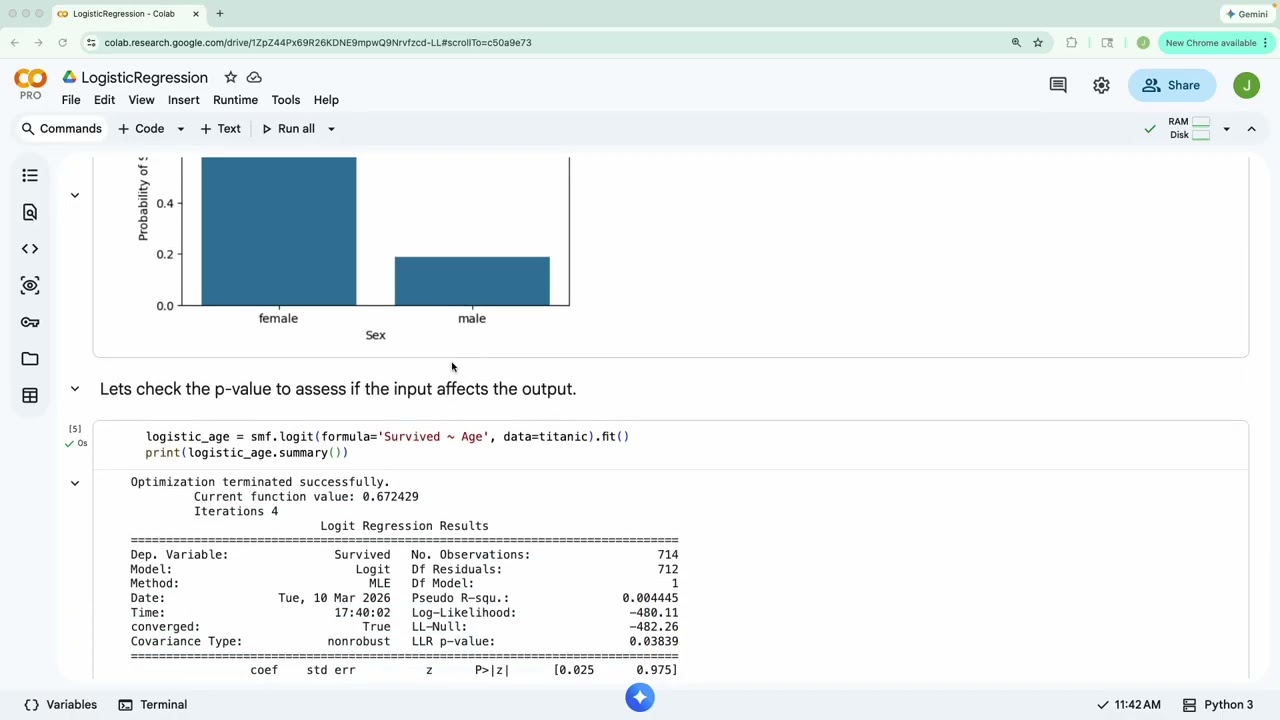Click the 'LLR p-value:' row in results

pyautogui.click(x=545, y=641)
